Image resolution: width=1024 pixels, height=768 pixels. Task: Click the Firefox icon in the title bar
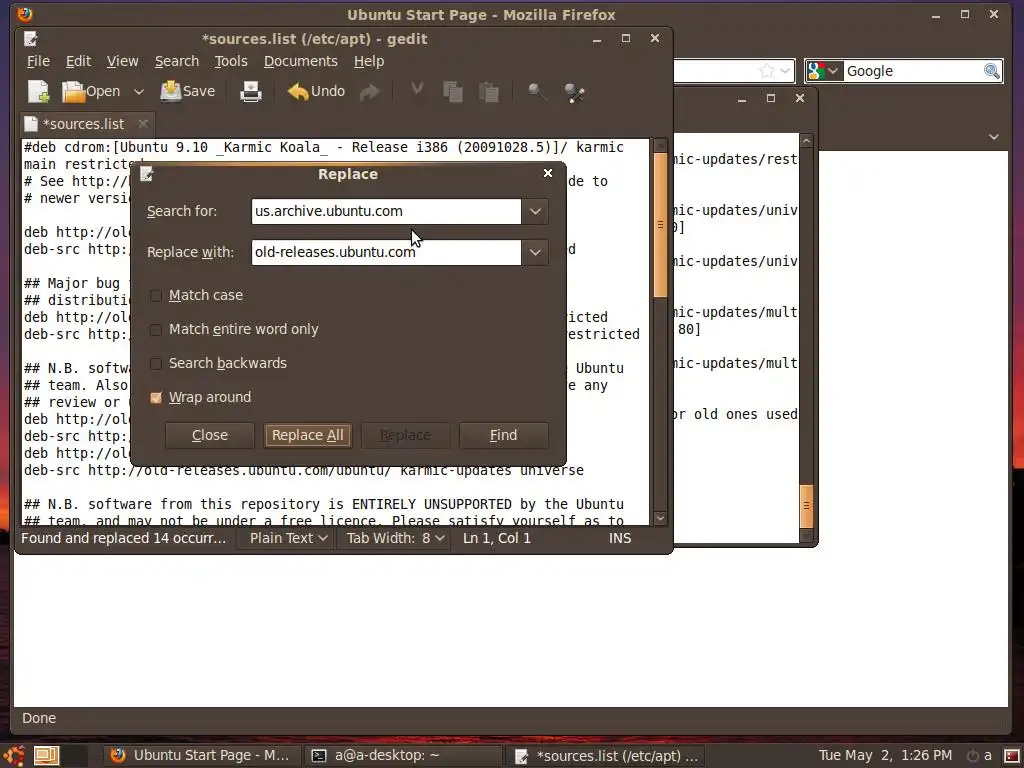pyautogui.click(x=24, y=14)
